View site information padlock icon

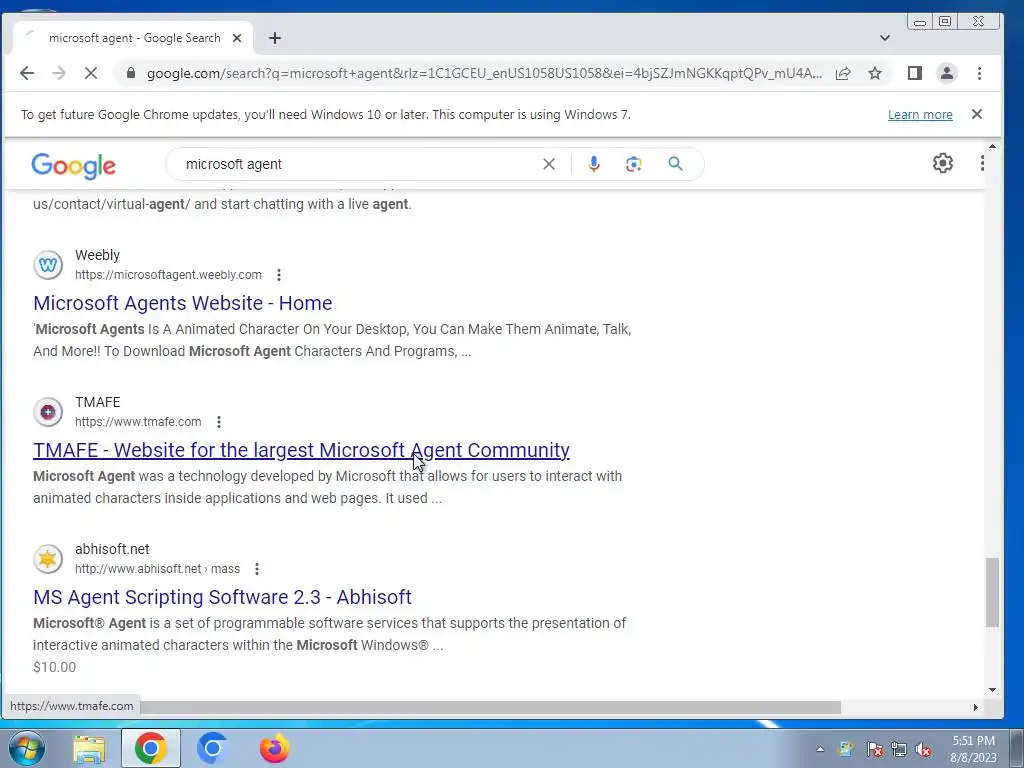point(131,73)
